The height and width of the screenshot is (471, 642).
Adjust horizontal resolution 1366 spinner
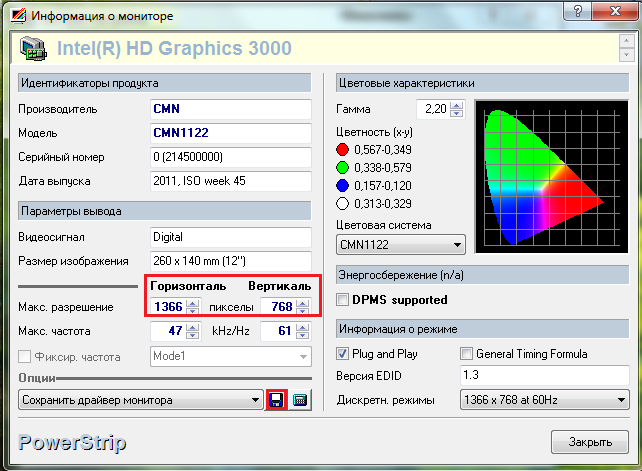(x=193, y=307)
